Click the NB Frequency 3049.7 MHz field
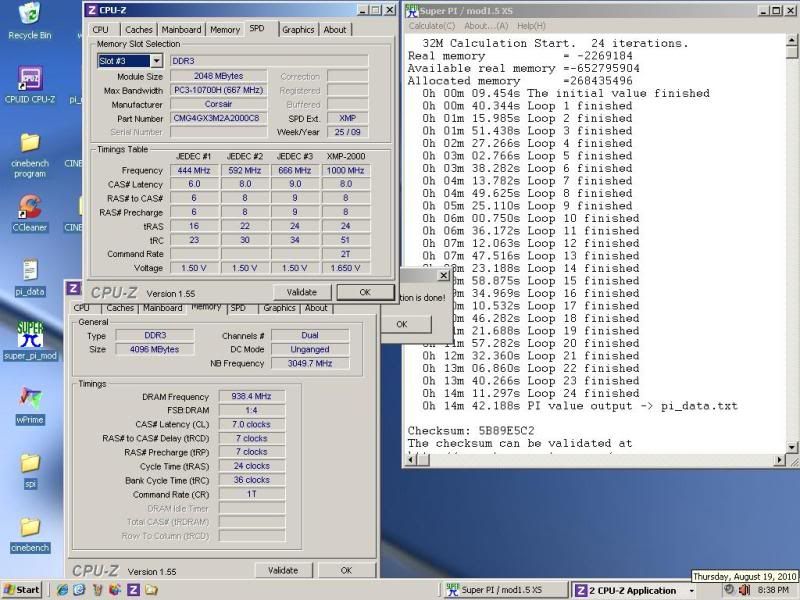The height and width of the screenshot is (600, 800). click(310, 363)
